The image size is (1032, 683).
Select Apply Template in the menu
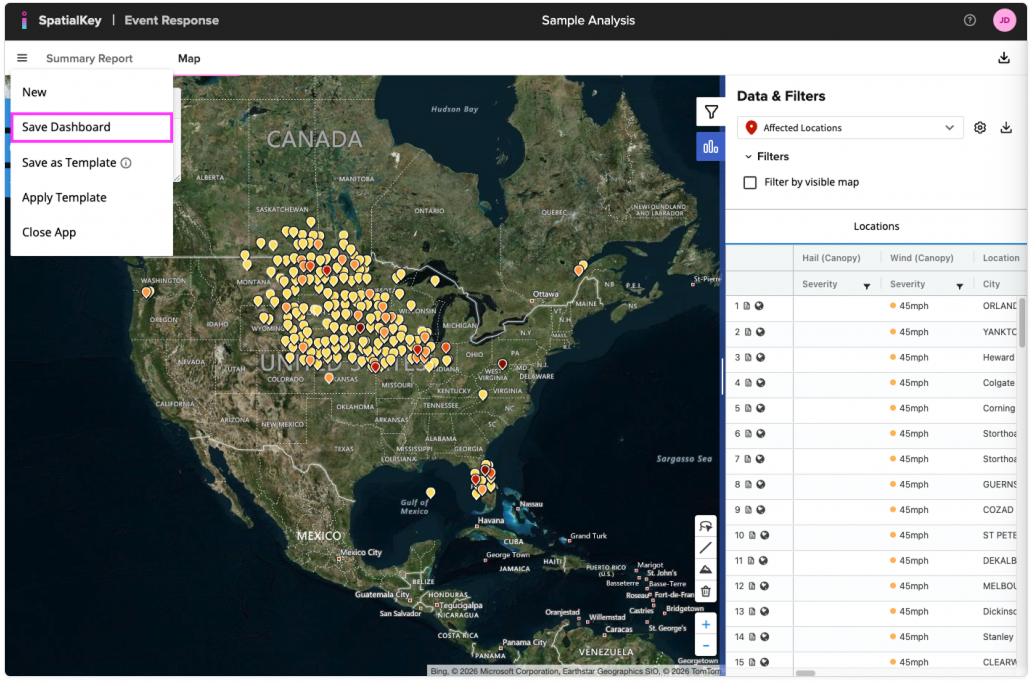click(64, 197)
